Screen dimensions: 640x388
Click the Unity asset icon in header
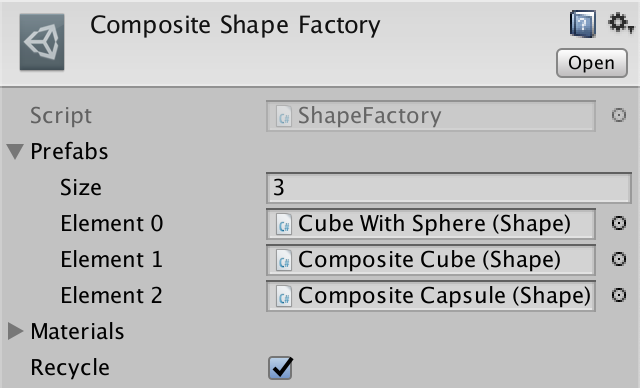tap(42, 42)
